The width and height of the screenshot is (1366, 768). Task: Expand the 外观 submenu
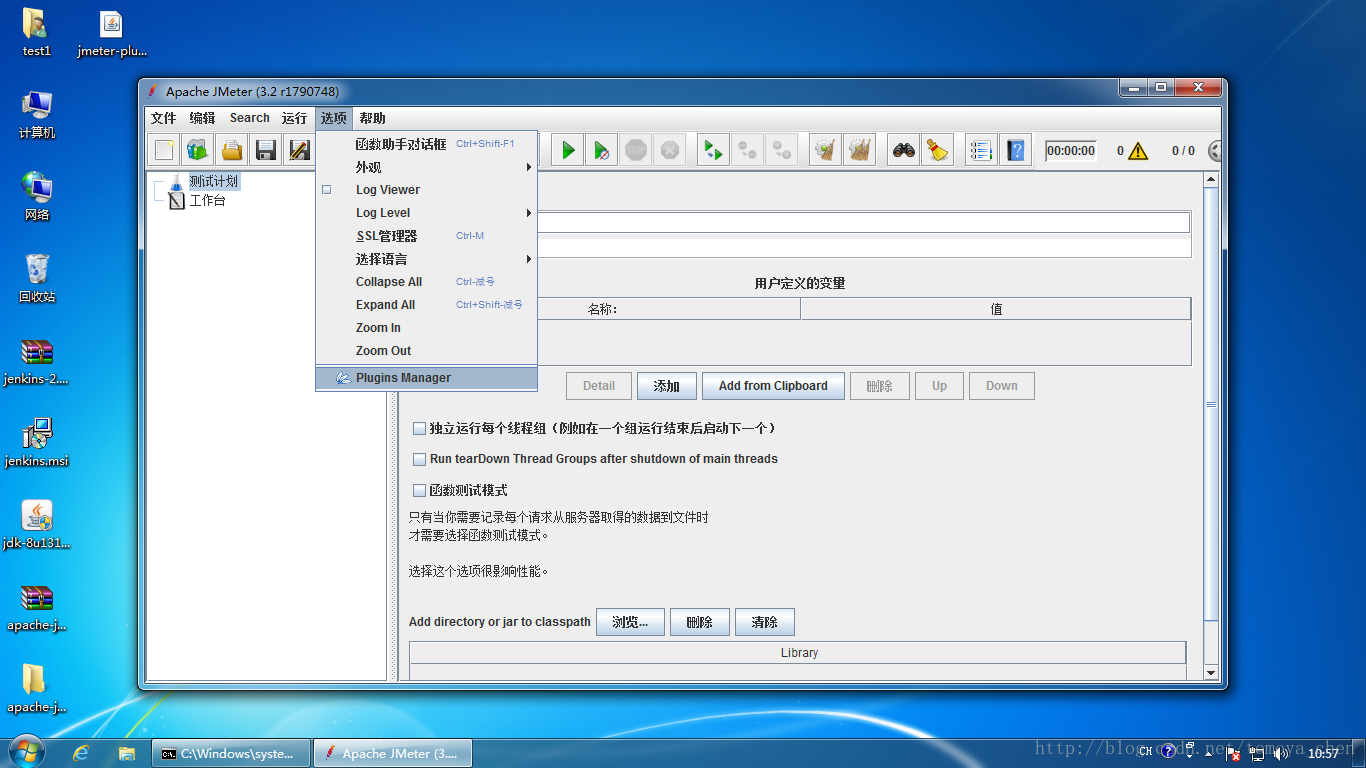point(427,167)
